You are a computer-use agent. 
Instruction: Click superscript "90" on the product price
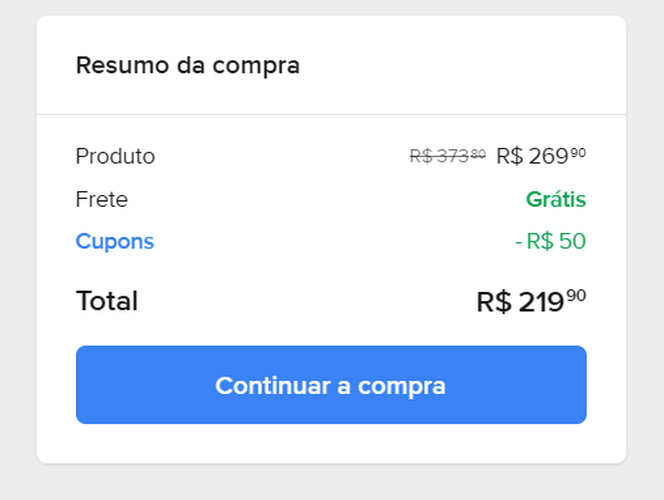point(578,152)
